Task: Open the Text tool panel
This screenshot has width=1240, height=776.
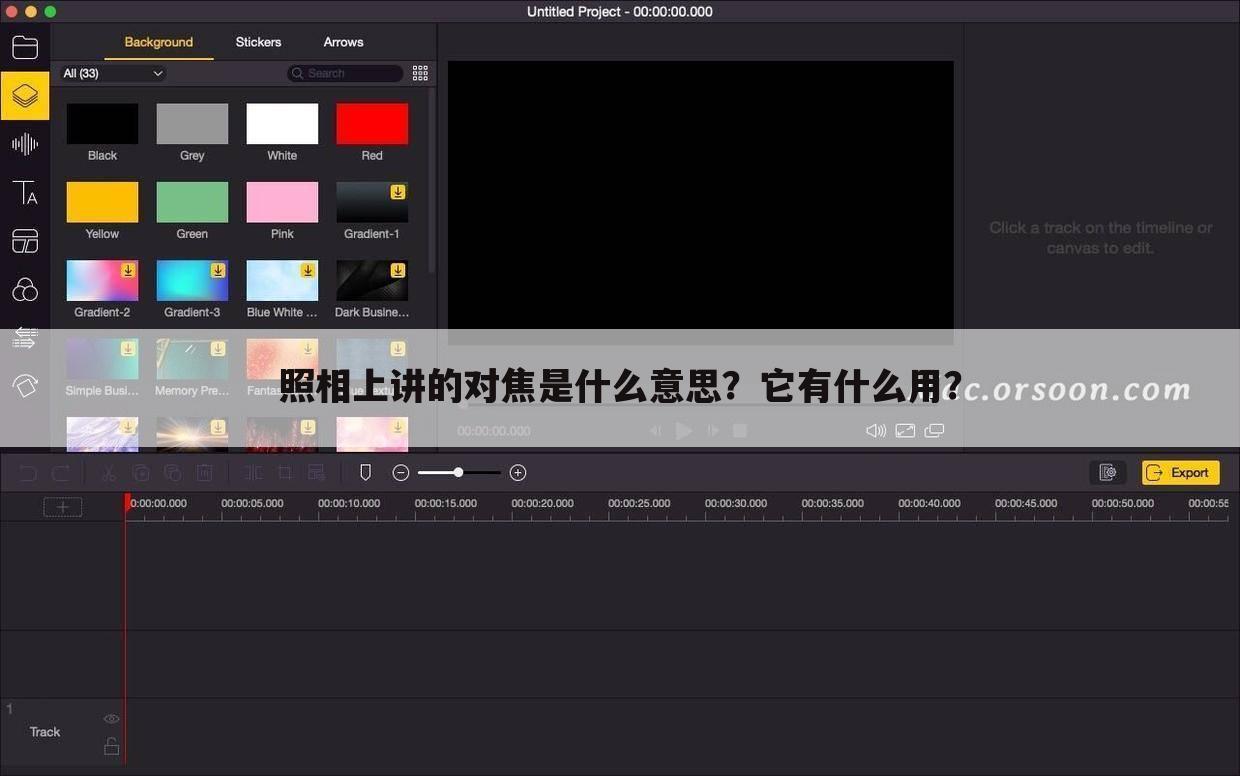Action: (x=25, y=193)
